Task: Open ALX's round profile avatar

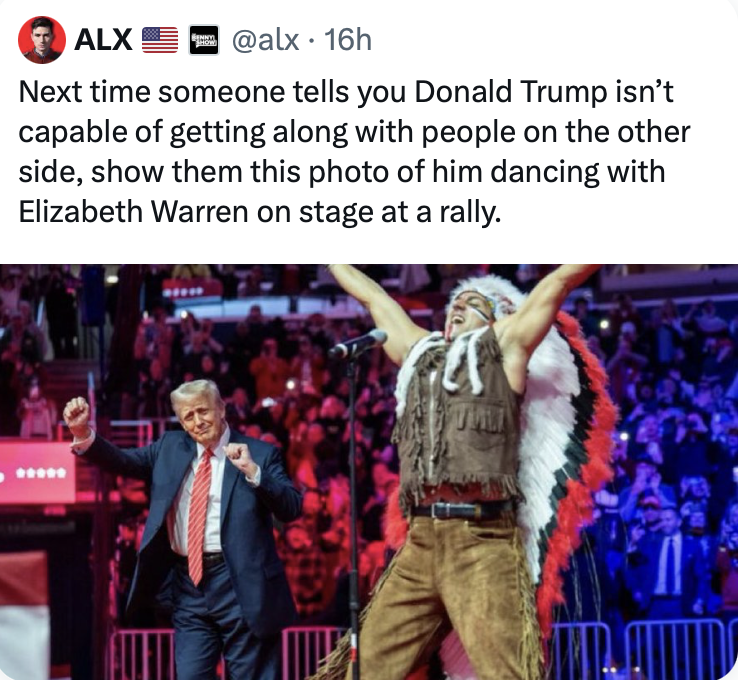Action: [41, 40]
